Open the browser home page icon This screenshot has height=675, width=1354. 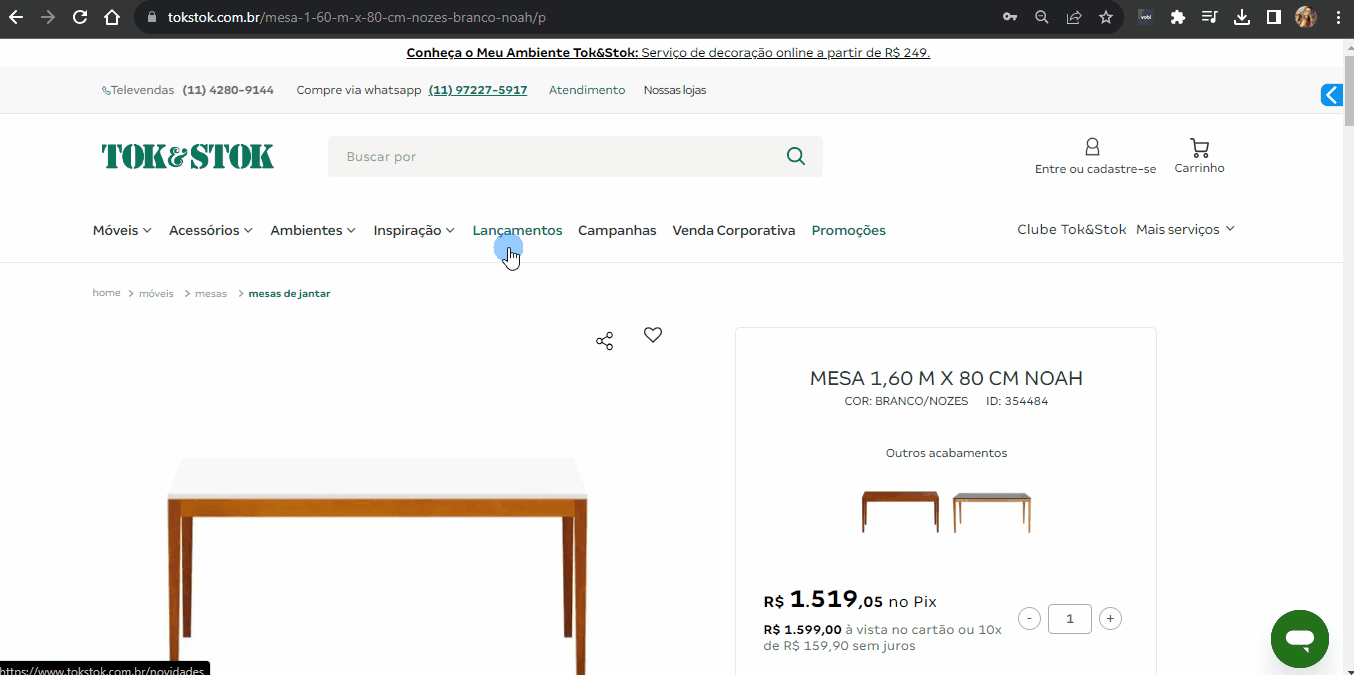[x=112, y=17]
